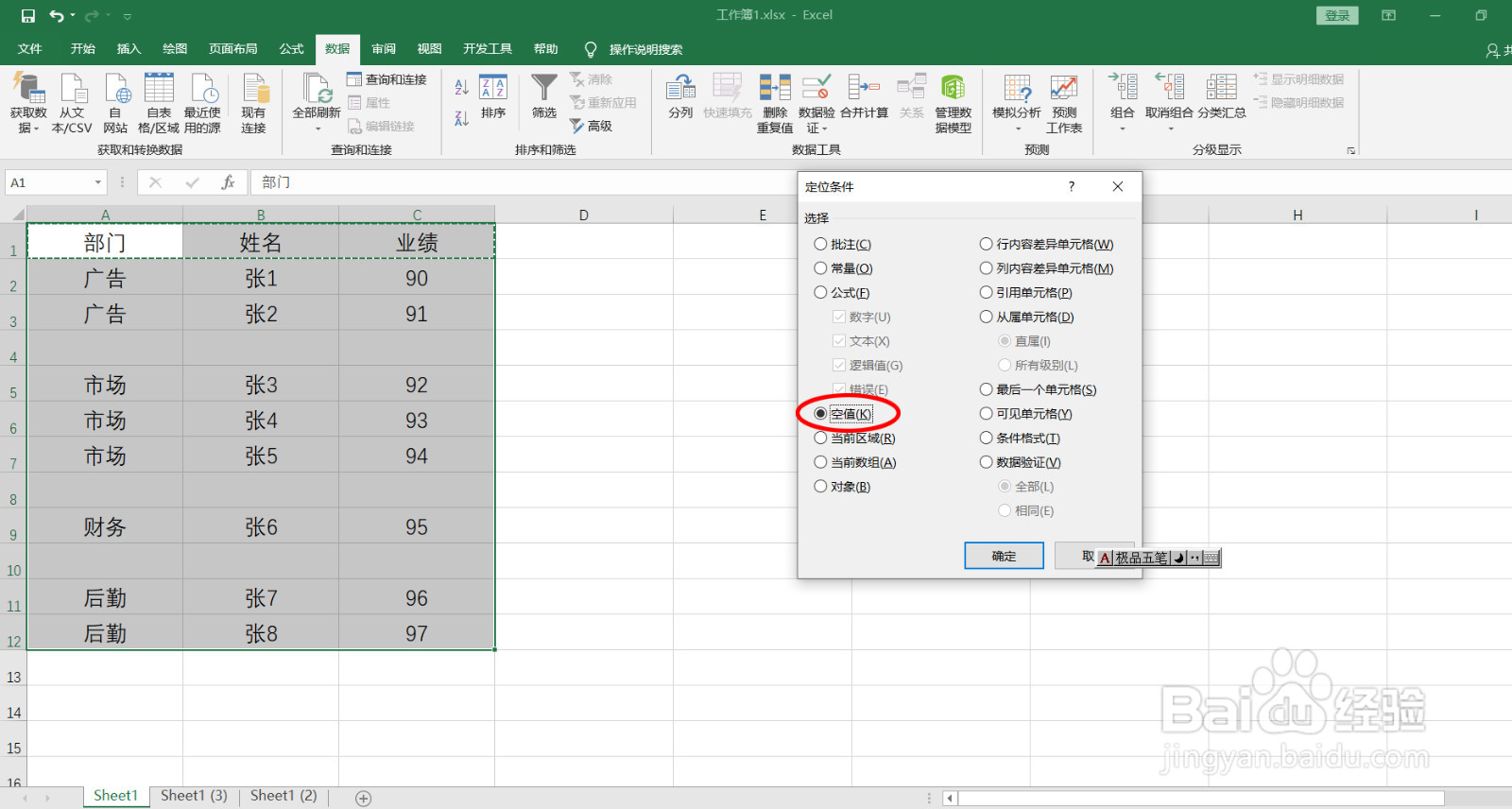
Task: Open the Name Box dropdown arrow
Action: point(97,182)
